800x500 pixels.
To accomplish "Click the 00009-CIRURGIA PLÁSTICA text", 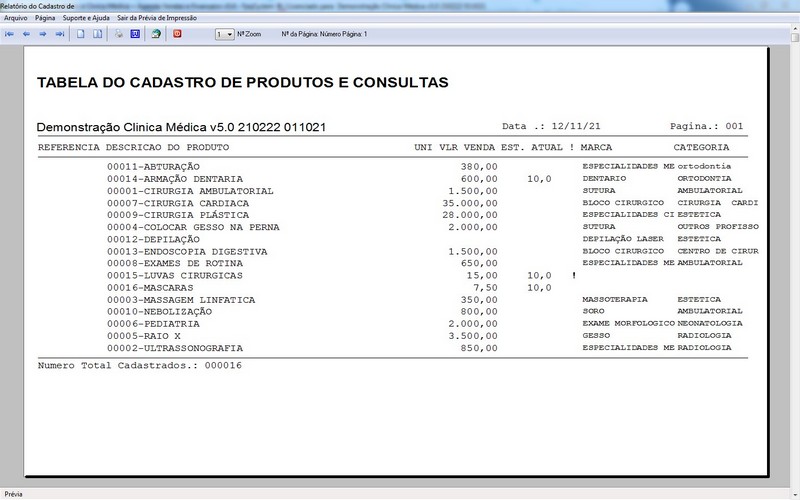I will 178,215.
